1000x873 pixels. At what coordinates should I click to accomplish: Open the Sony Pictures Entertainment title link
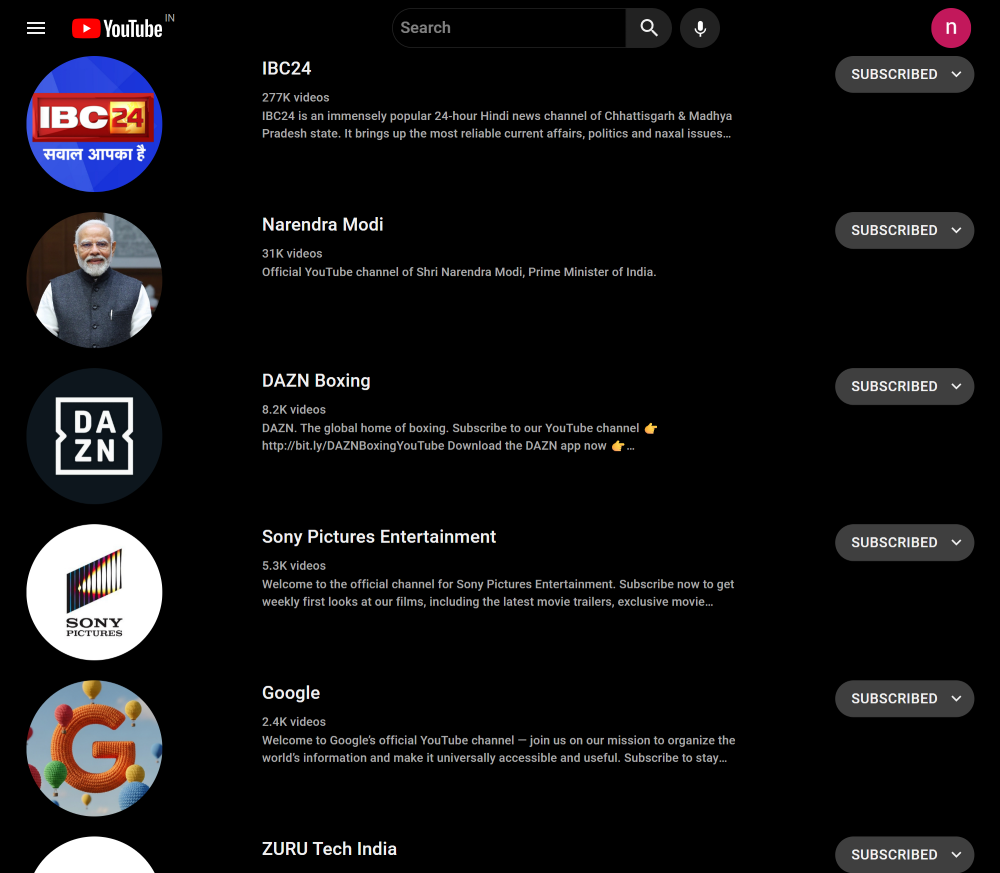click(379, 537)
